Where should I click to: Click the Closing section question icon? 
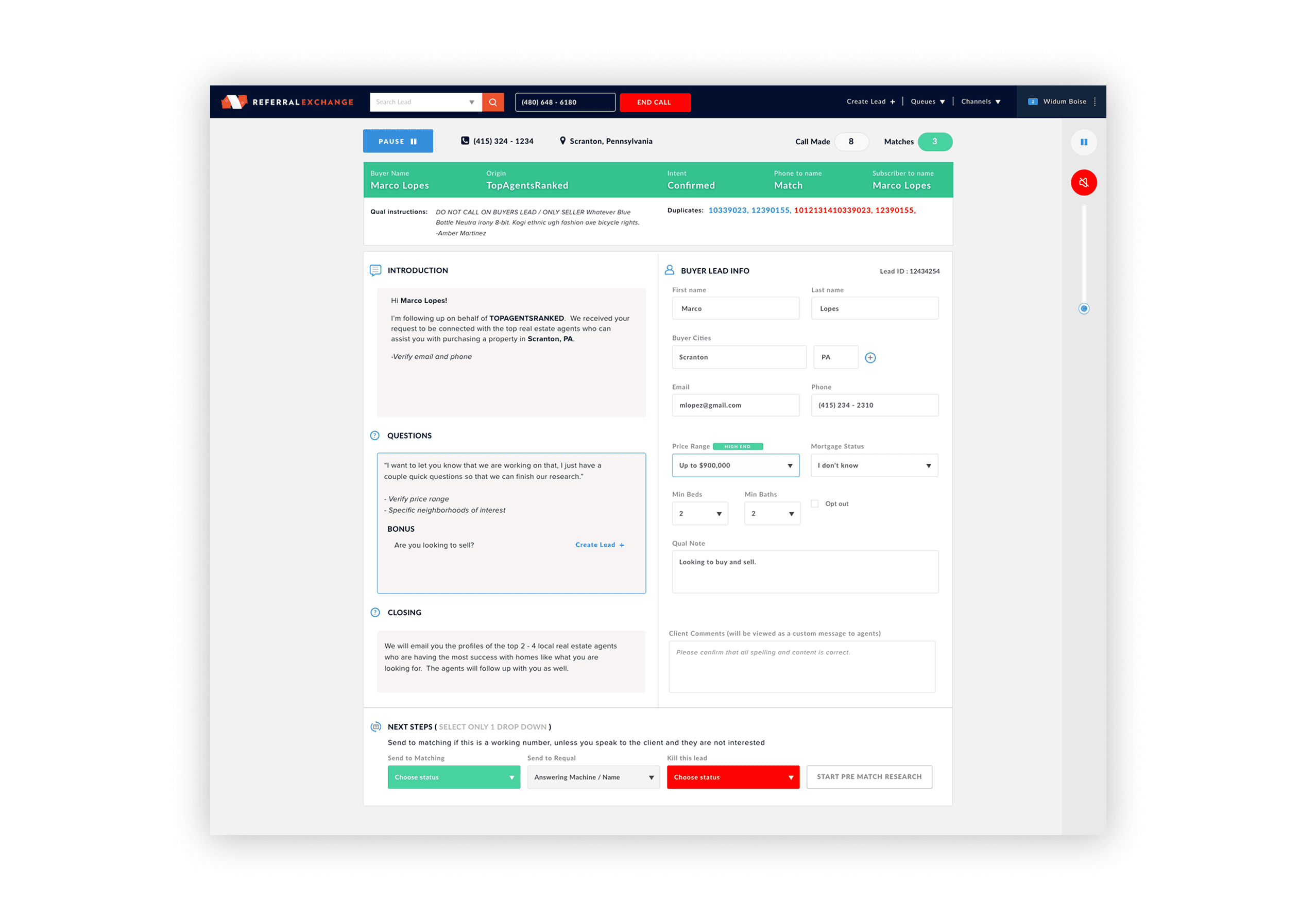pos(375,613)
